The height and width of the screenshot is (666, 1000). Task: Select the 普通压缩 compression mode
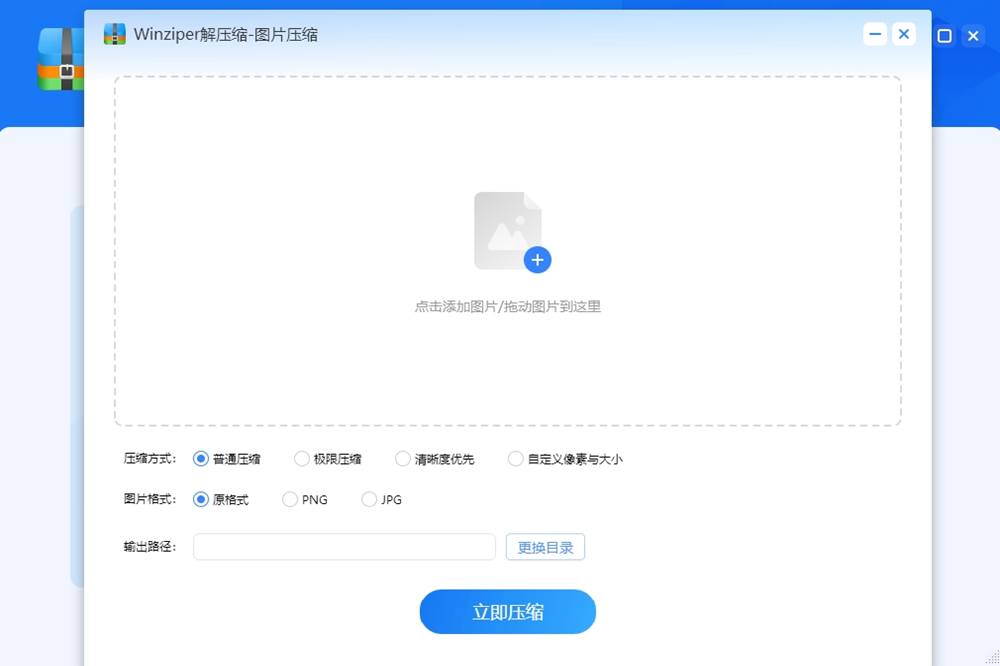pyautogui.click(x=199, y=458)
